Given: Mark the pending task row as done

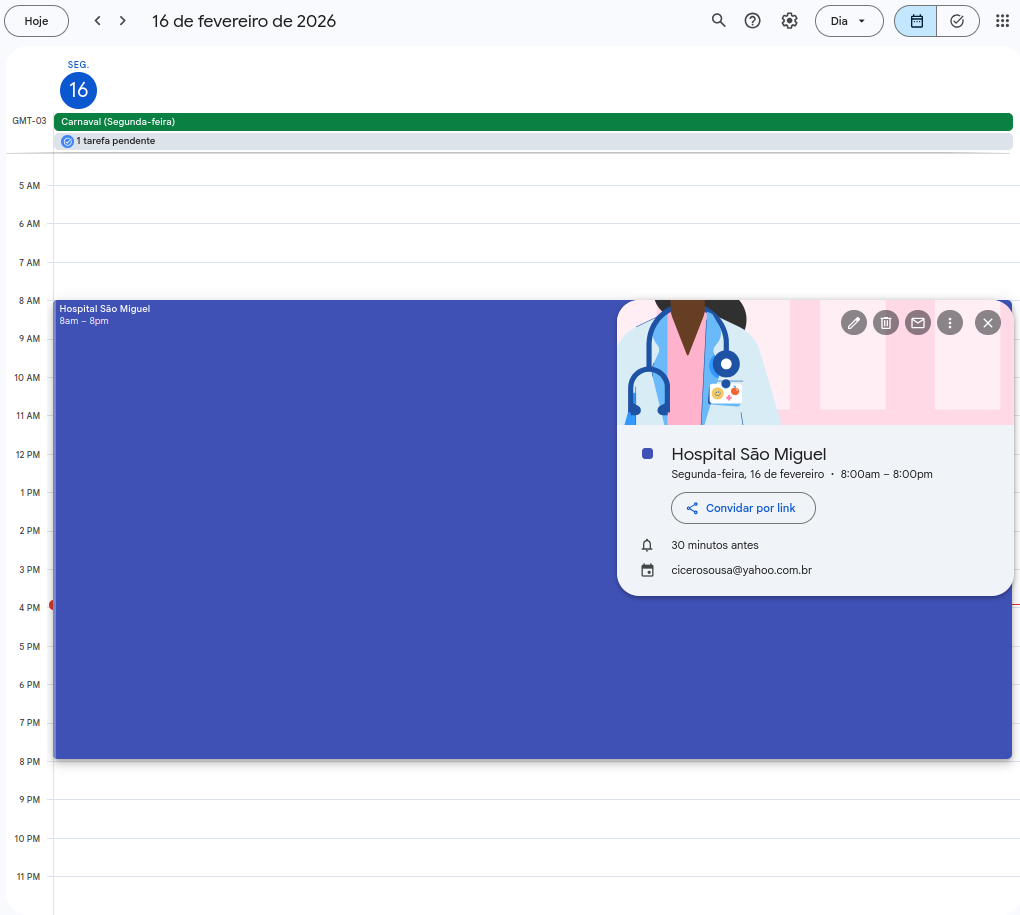Looking at the screenshot, I should coord(67,140).
